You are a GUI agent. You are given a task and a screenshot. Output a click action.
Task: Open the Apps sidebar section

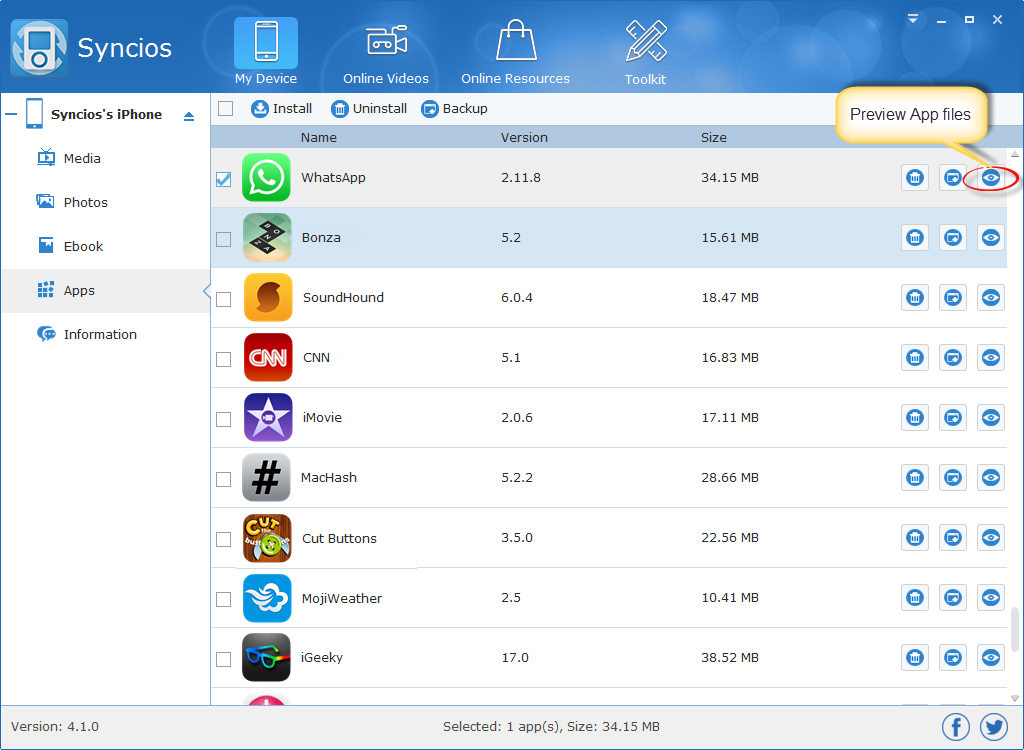(x=106, y=291)
